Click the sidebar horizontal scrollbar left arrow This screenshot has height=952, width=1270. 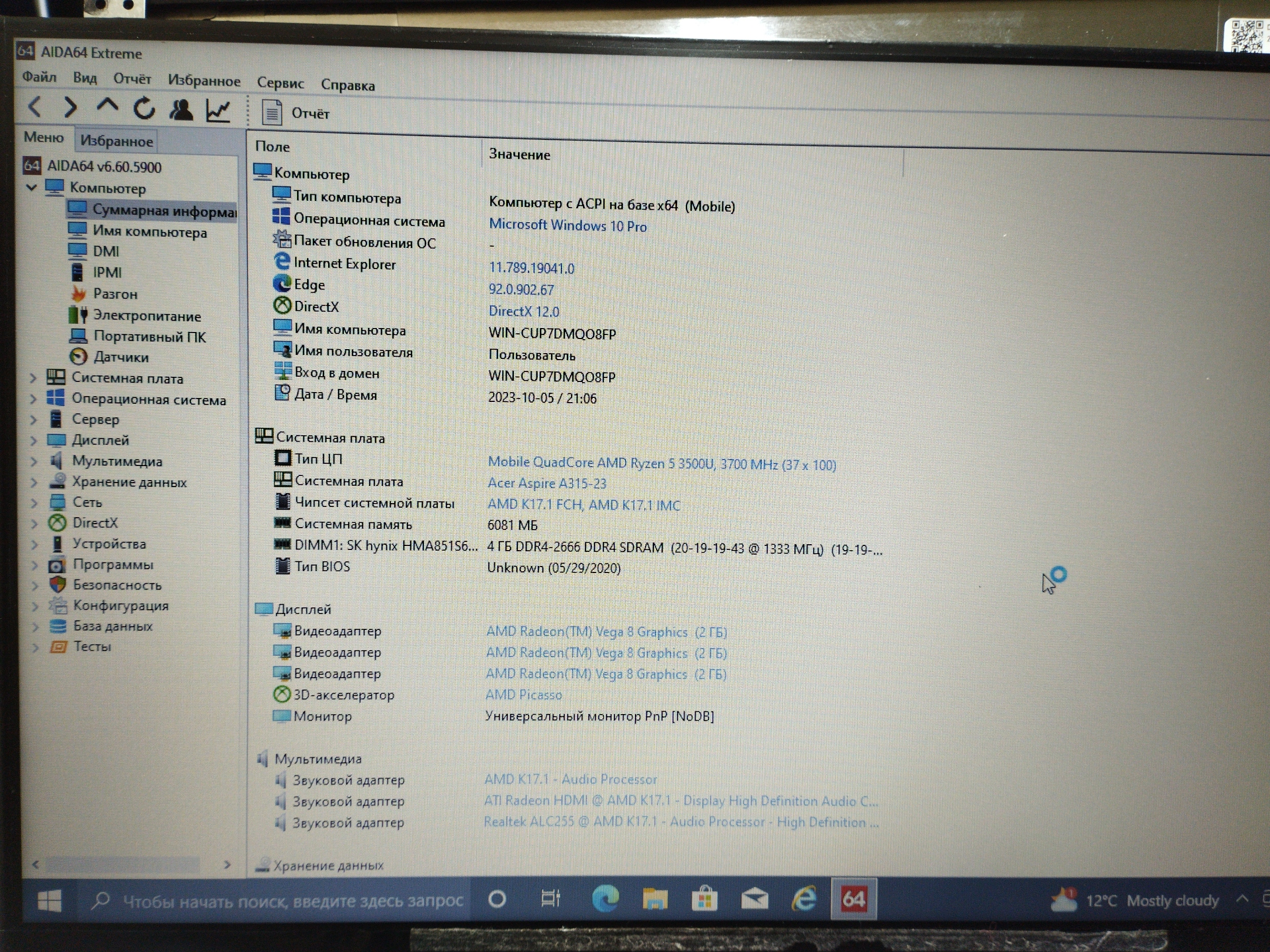tap(36, 863)
